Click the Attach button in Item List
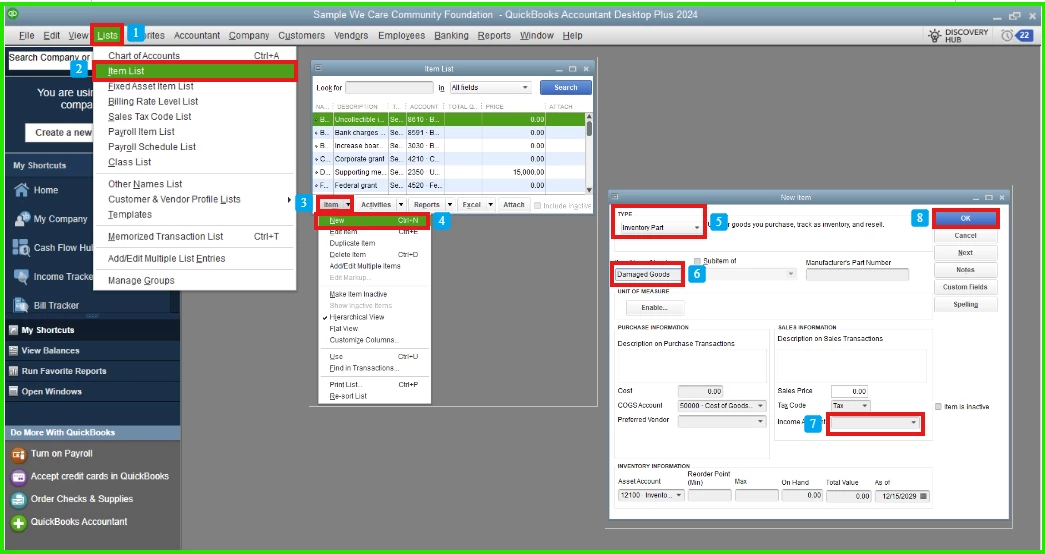 513,205
